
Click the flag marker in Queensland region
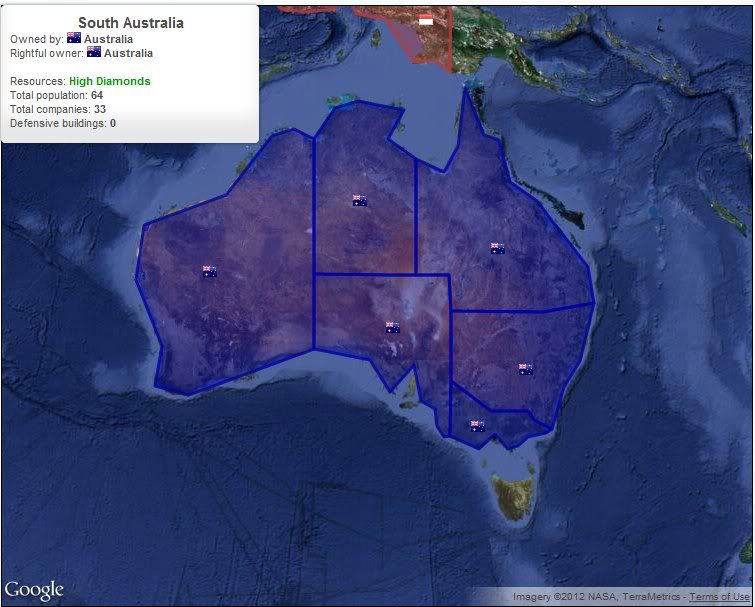[498, 248]
